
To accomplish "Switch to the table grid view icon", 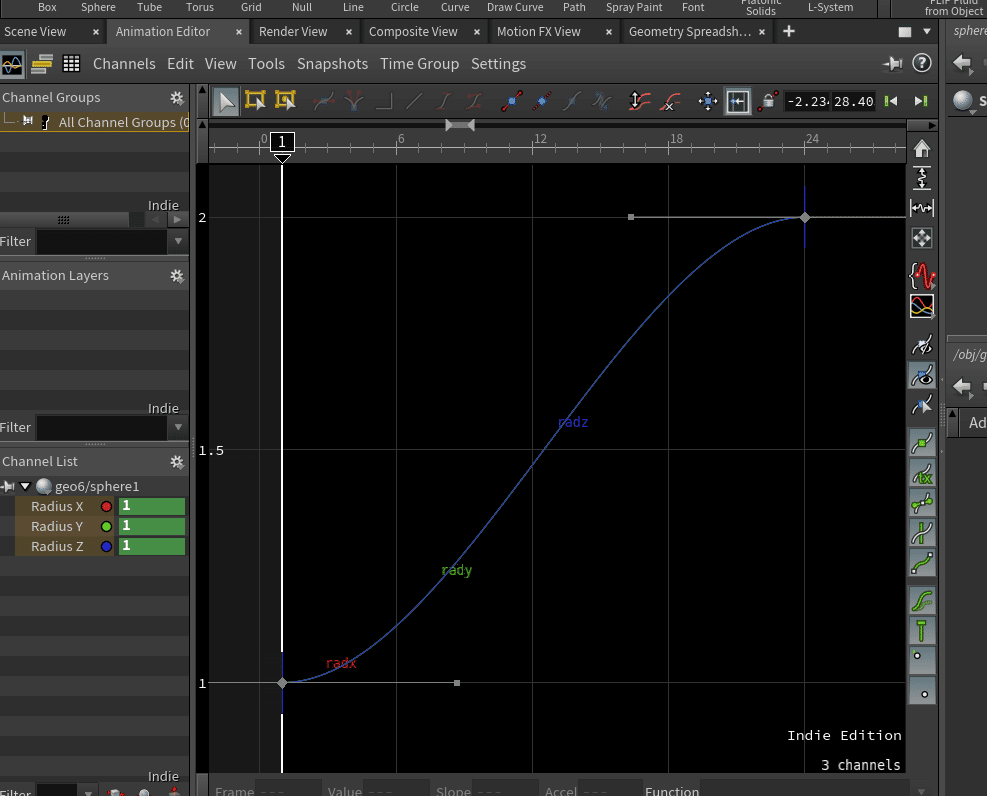I will point(71,64).
